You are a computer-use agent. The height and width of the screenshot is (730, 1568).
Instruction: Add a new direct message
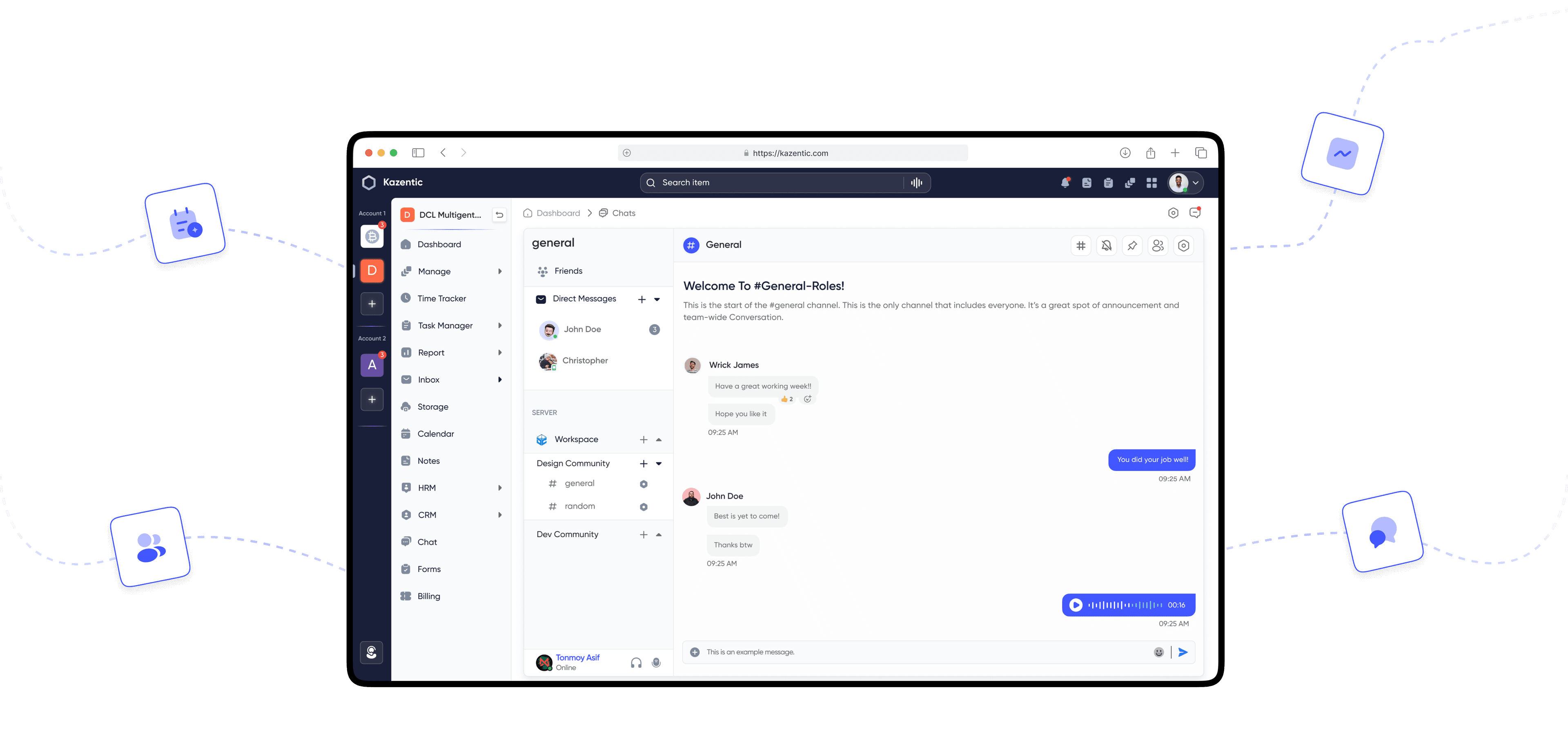click(641, 299)
